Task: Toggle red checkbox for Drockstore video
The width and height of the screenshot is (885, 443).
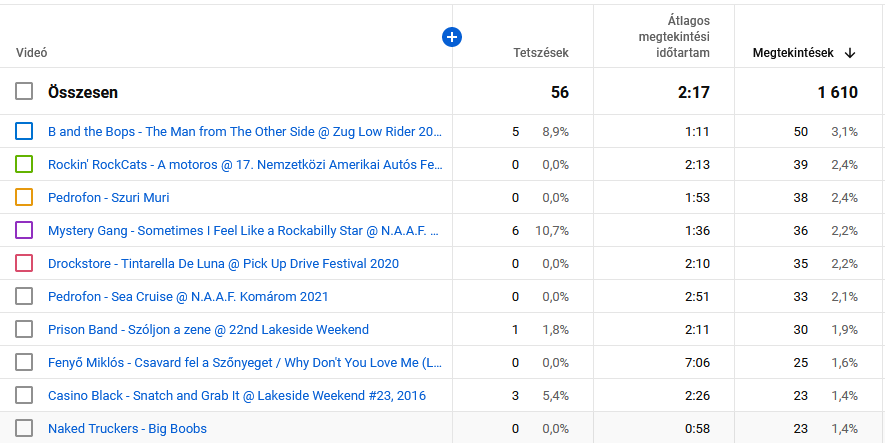Action: (x=24, y=263)
